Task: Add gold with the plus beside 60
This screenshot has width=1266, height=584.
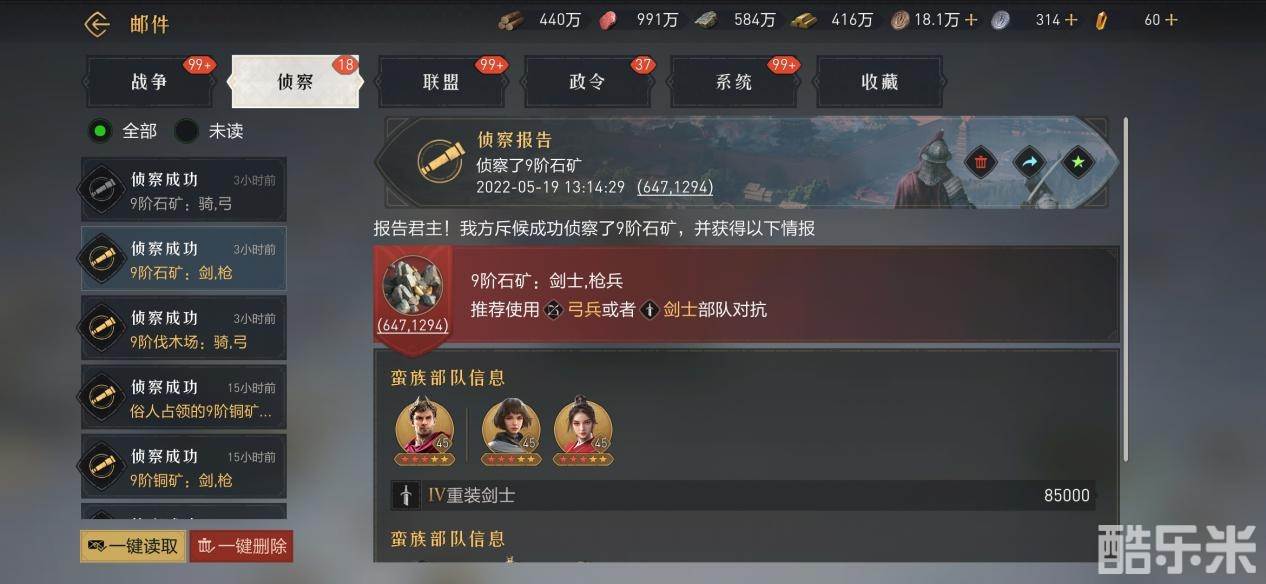Action: click(1171, 20)
